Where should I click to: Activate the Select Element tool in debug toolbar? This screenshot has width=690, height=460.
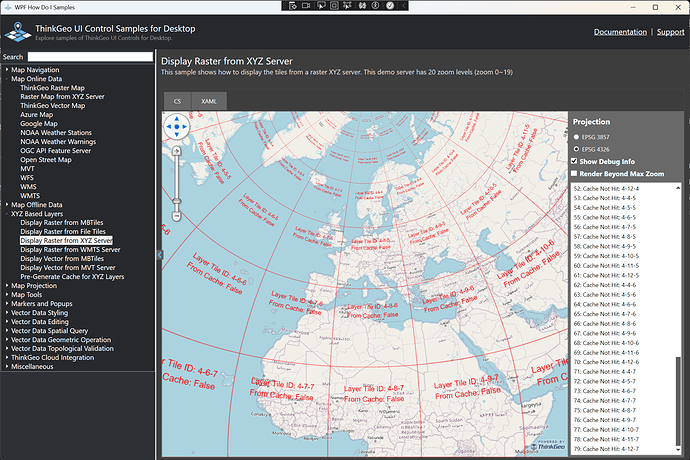[x=321, y=6]
